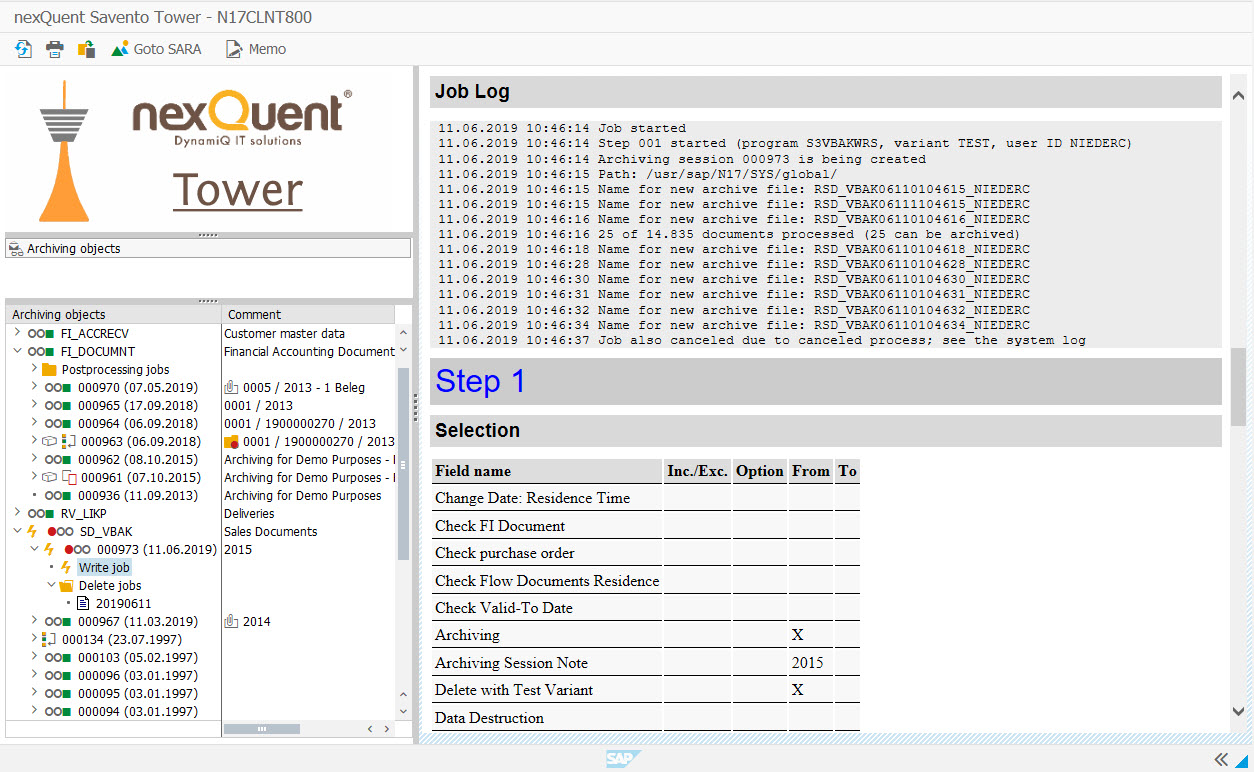Click the SAP logo in the status bar
The height and width of the screenshot is (772, 1254).
point(623,759)
